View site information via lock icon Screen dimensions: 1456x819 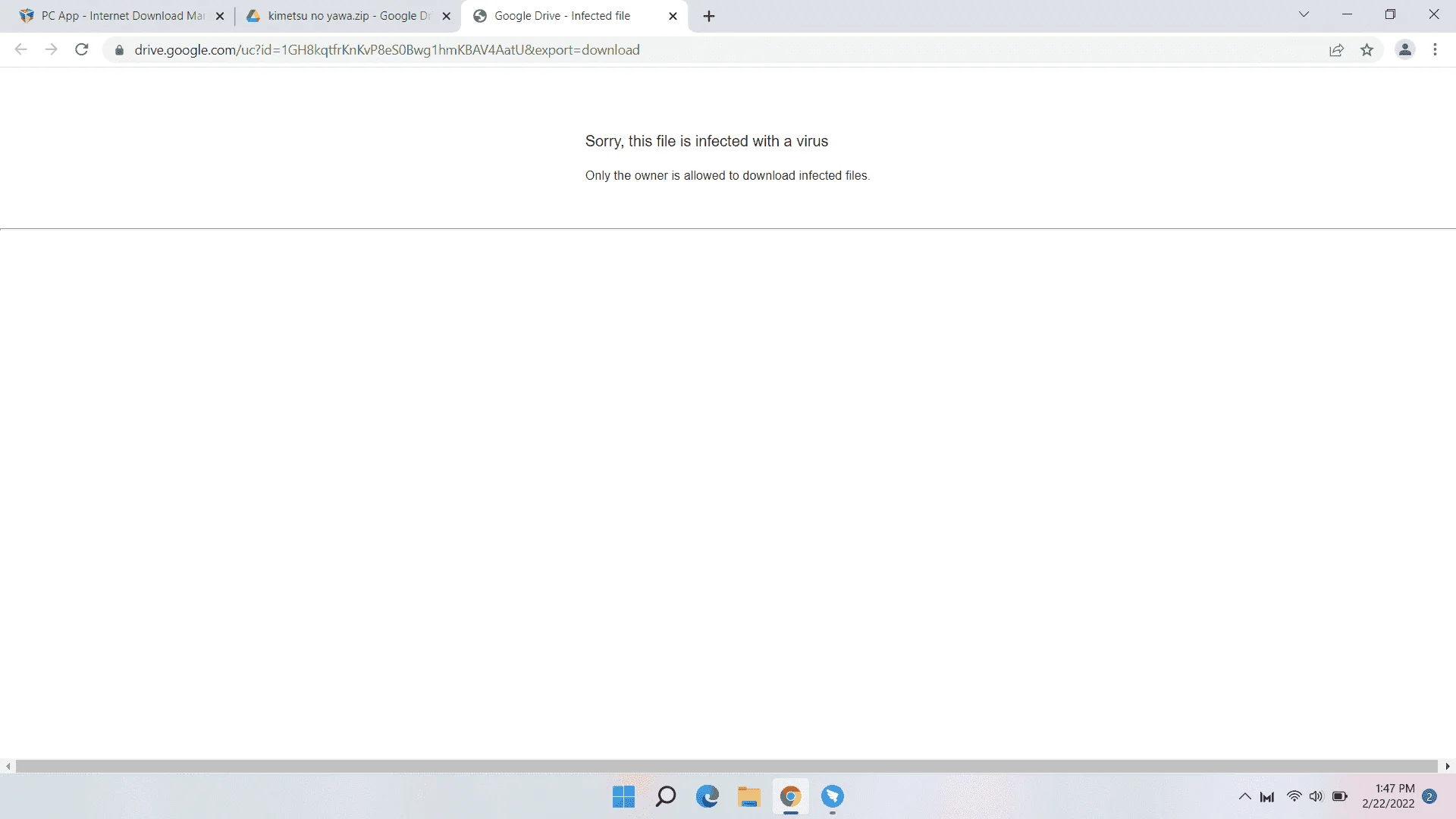(119, 50)
